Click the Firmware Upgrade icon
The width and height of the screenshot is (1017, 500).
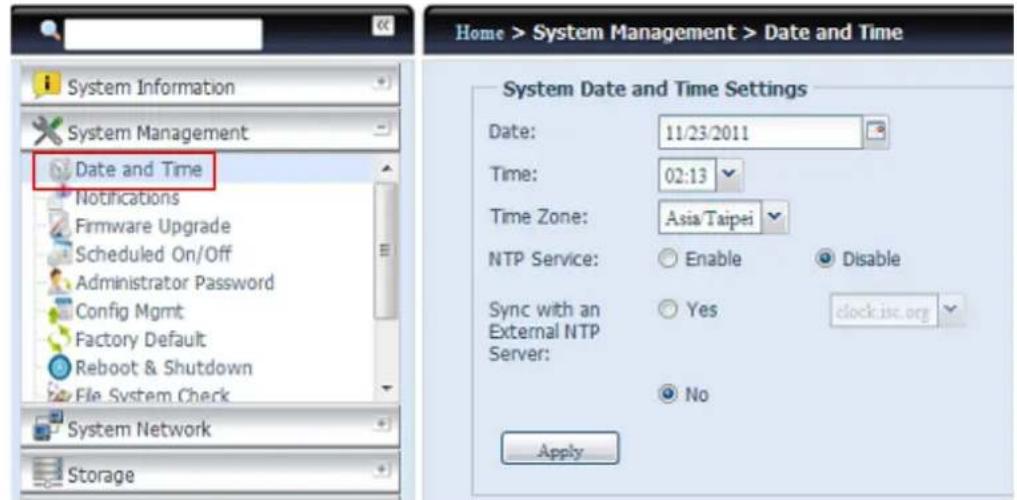coord(59,224)
